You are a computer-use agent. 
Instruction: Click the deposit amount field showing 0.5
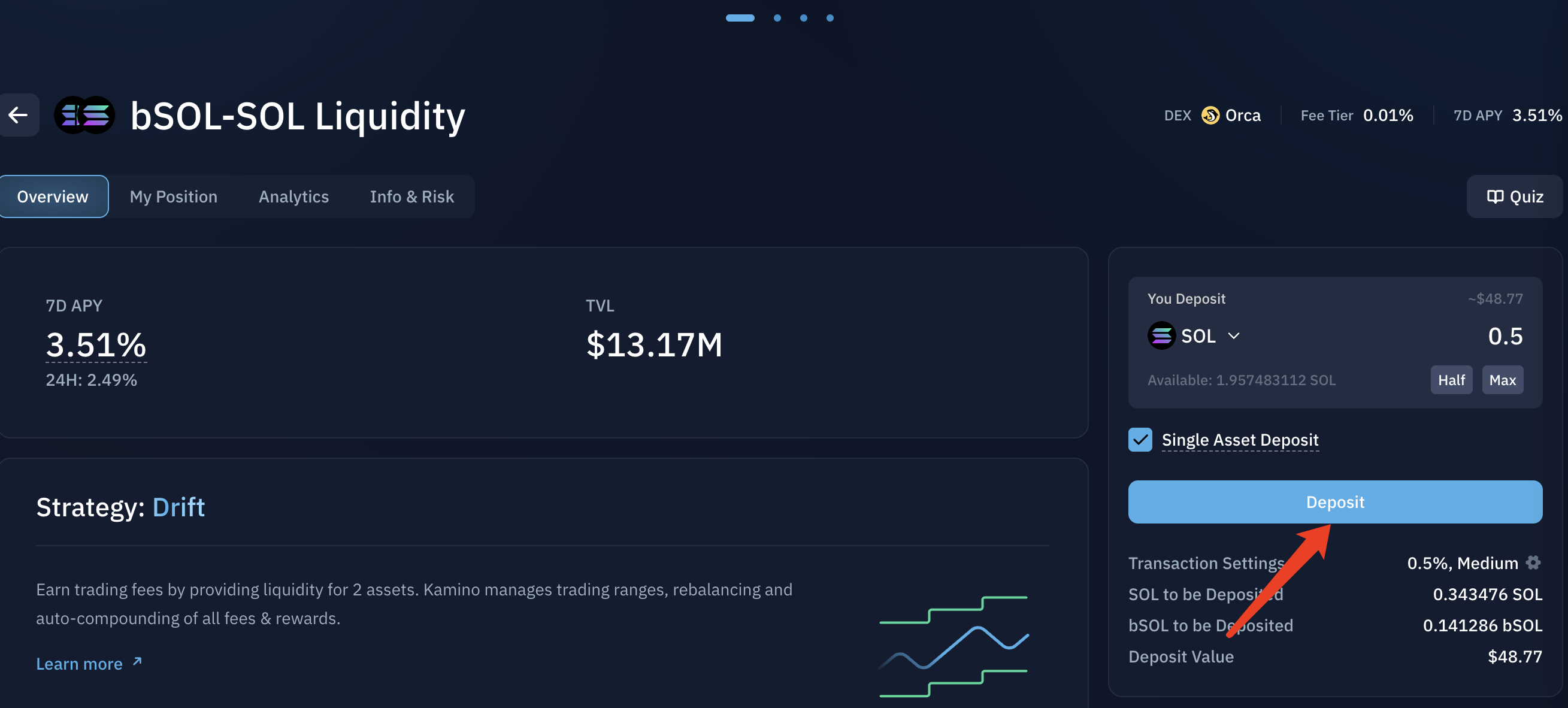(1505, 336)
